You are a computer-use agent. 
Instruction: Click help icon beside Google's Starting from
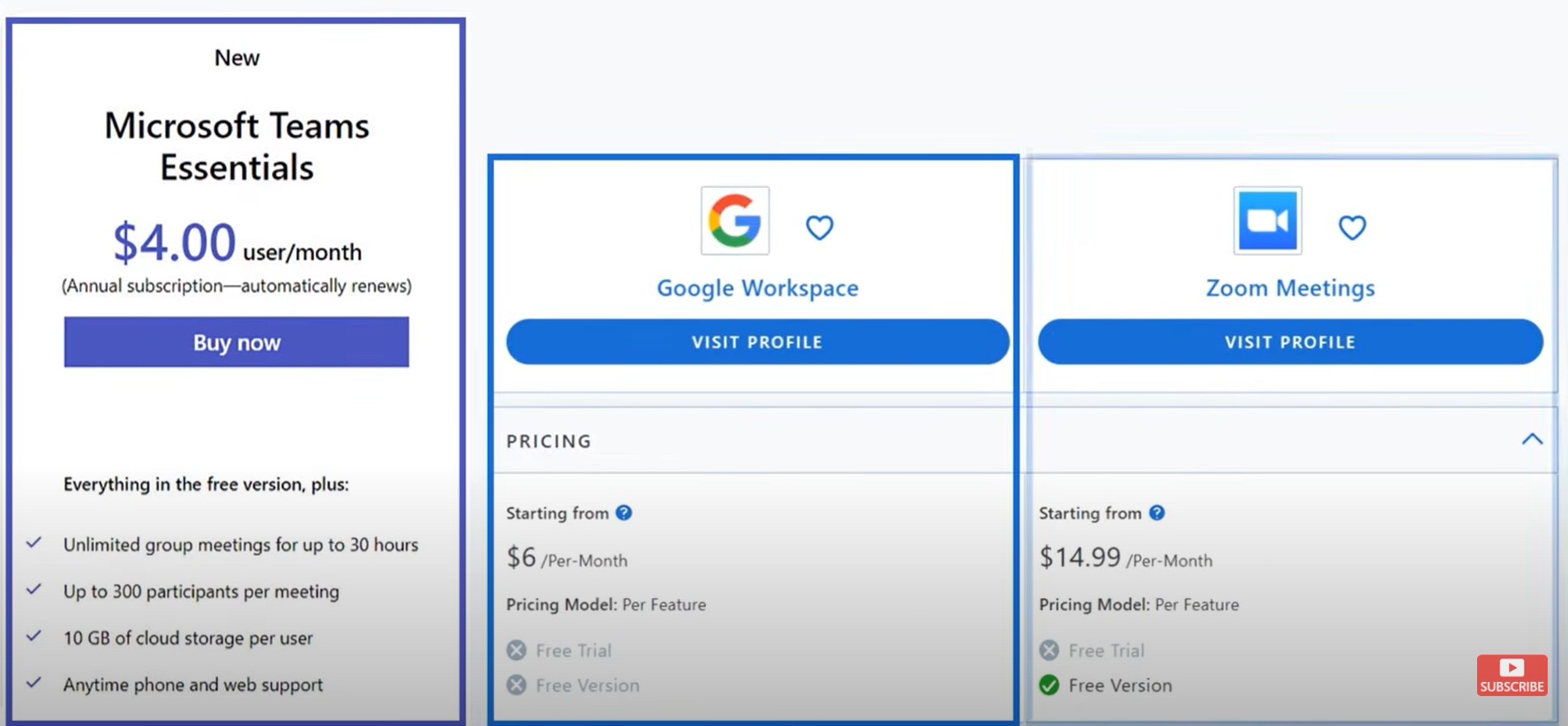coord(624,513)
